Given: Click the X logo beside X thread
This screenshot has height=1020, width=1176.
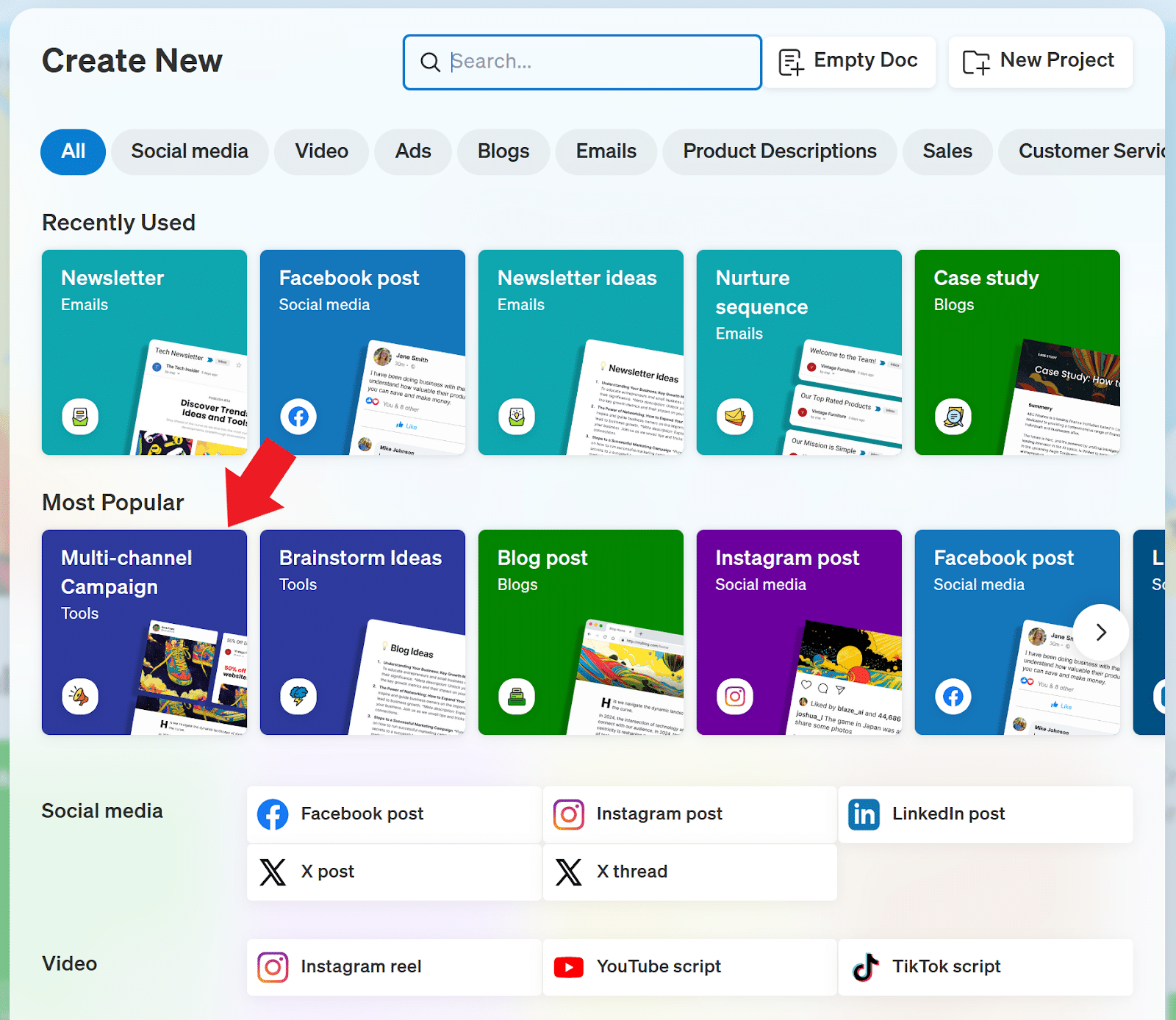Looking at the screenshot, I should coord(569,872).
